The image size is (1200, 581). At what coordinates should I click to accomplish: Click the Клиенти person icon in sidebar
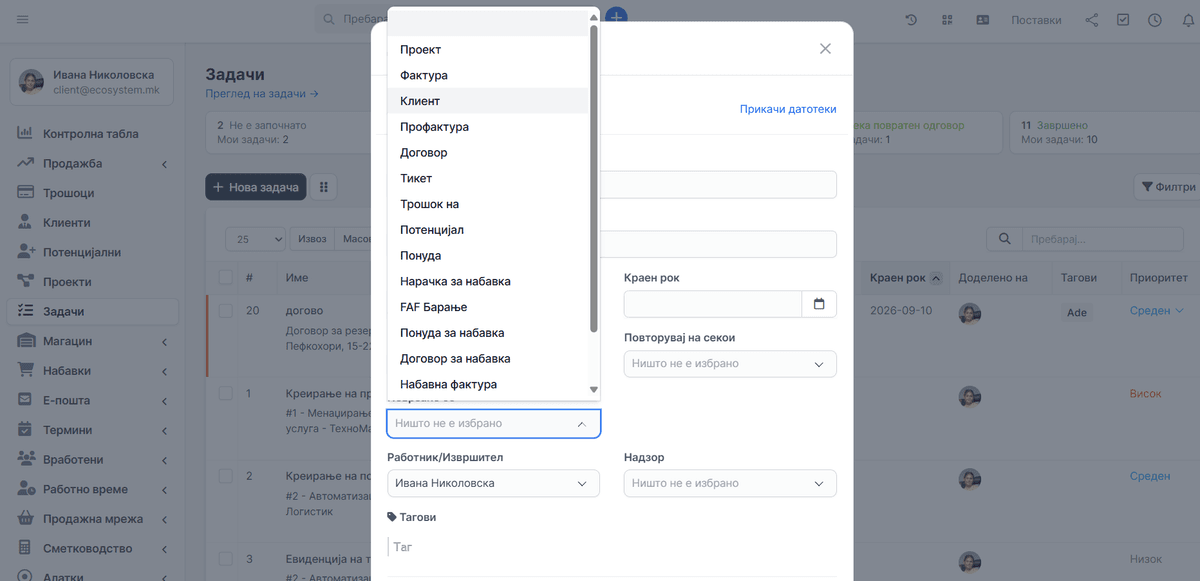(25, 223)
